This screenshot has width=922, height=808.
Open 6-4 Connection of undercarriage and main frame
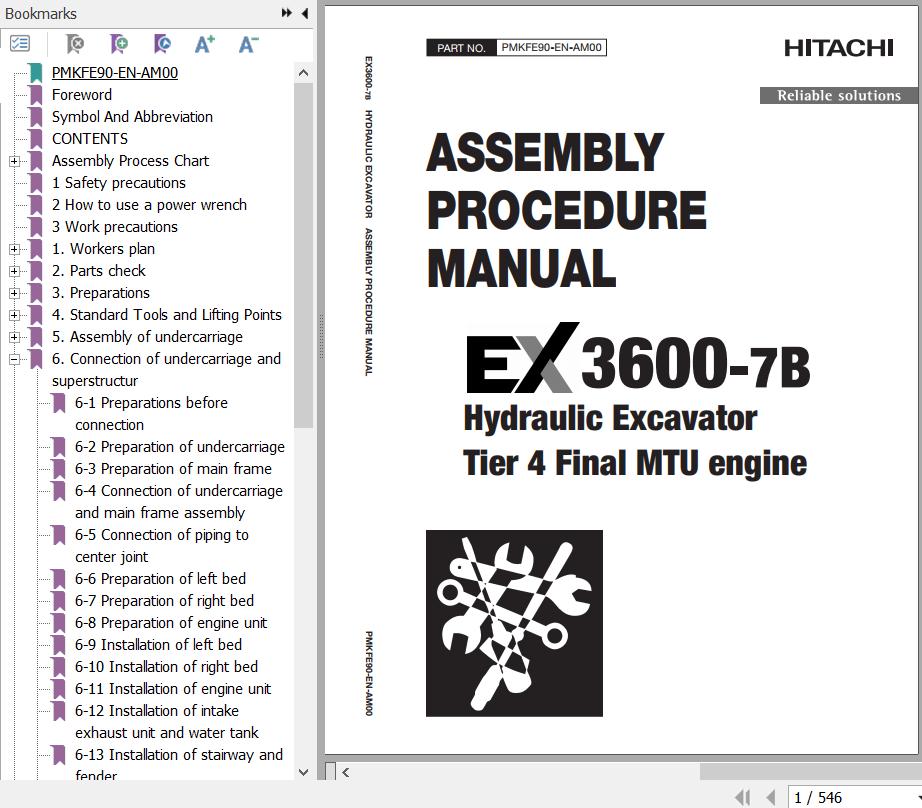[179, 502]
